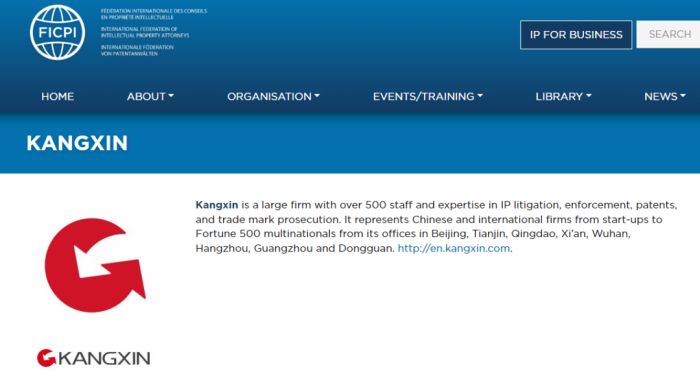The image size is (700, 387).
Task: Open the EVENTS/TRAINING menu
Action: pyautogui.click(x=428, y=96)
